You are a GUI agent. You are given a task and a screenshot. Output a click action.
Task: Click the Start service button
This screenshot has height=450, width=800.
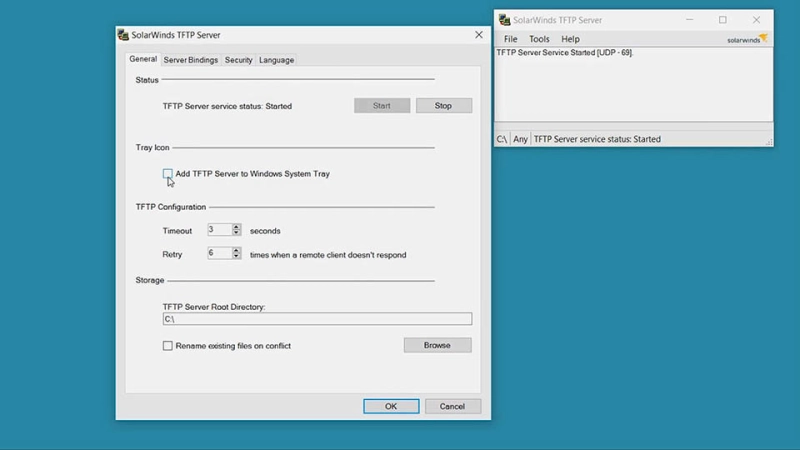[x=382, y=106]
